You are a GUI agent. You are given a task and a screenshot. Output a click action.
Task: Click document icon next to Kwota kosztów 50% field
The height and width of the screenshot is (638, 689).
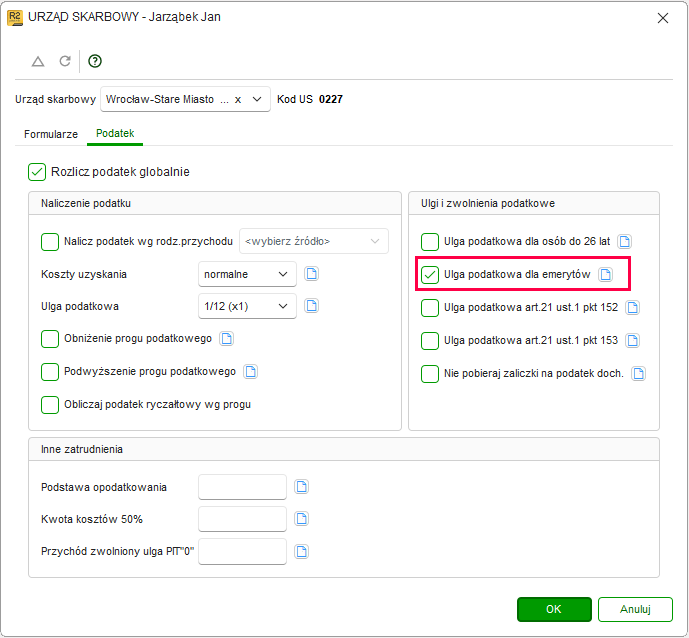click(301, 518)
